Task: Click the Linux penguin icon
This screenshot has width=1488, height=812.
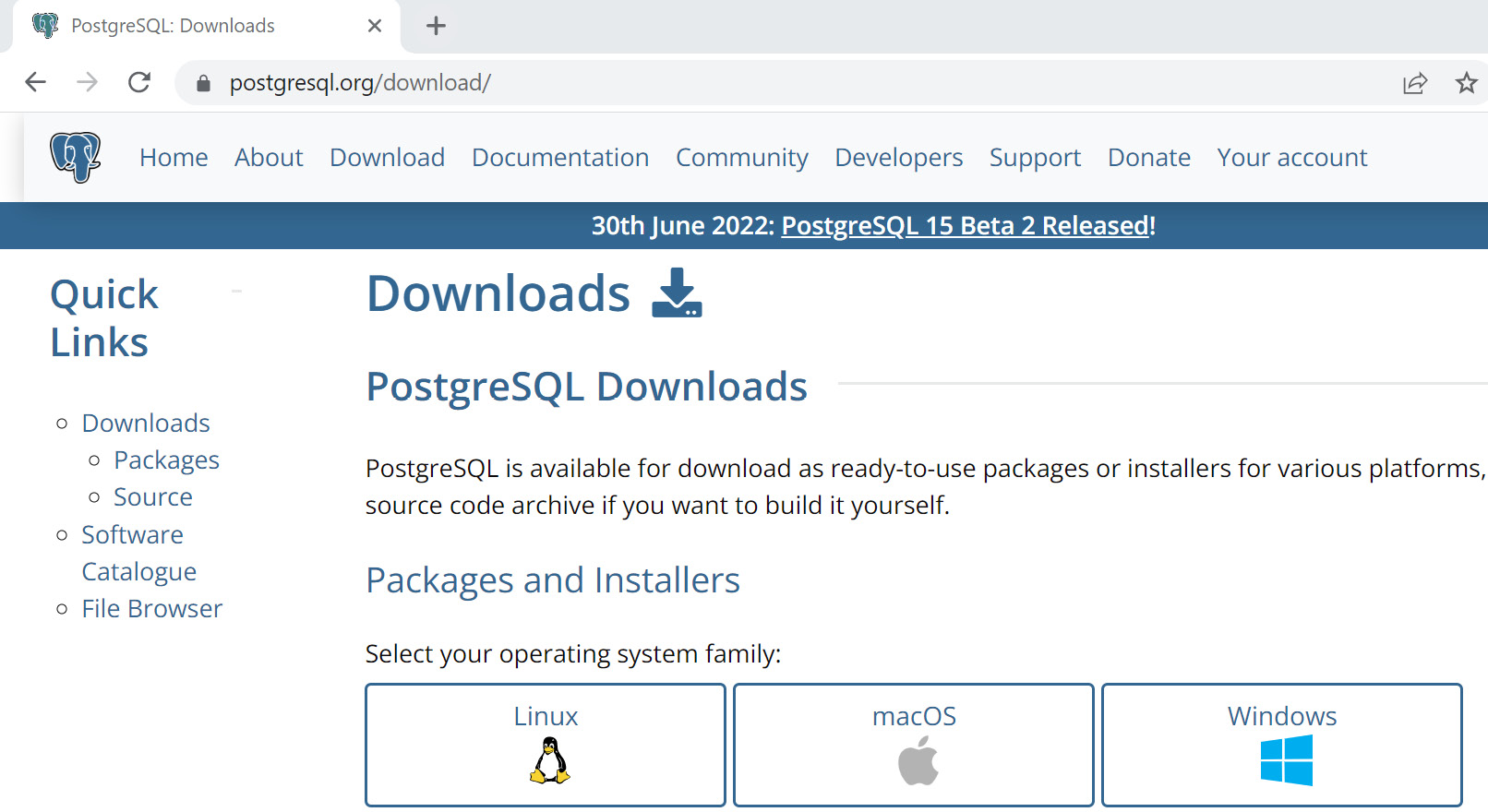Action: [549, 760]
